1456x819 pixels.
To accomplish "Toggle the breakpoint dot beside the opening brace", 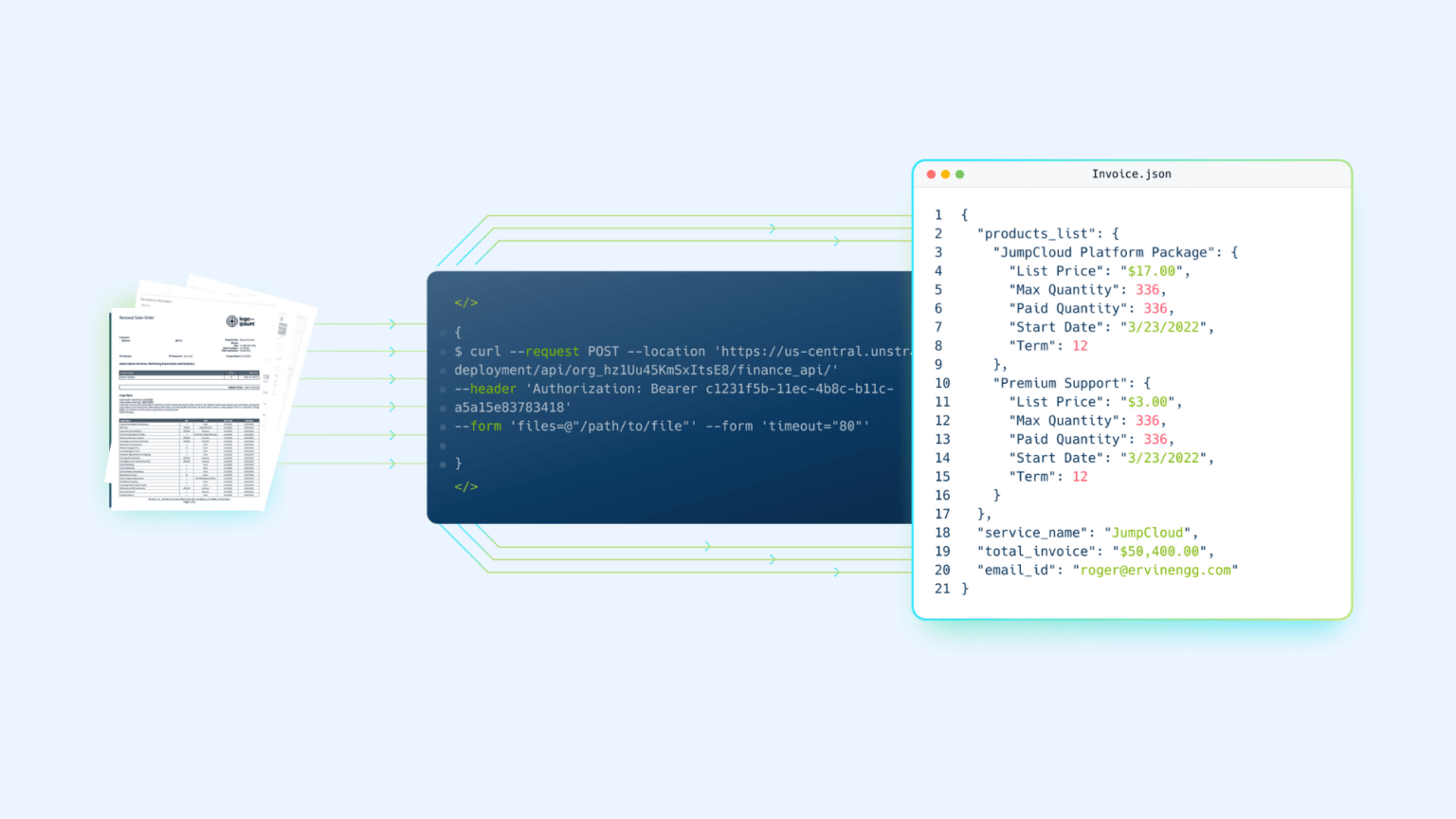I will (443, 332).
